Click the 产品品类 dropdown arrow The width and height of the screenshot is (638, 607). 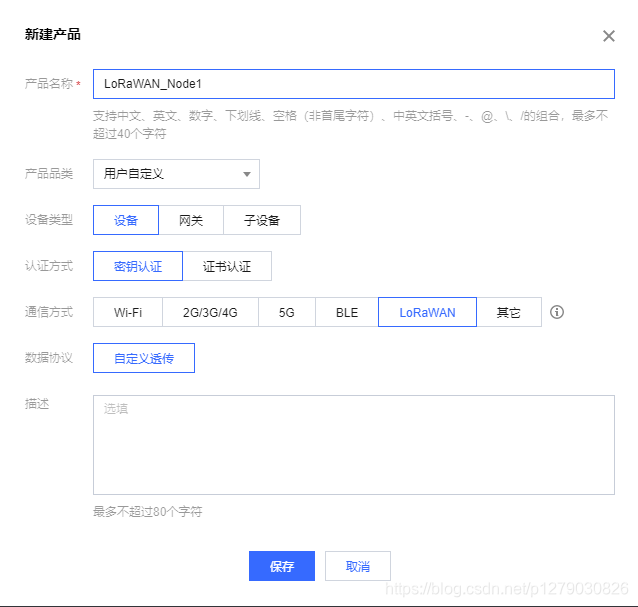(x=247, y=174)
